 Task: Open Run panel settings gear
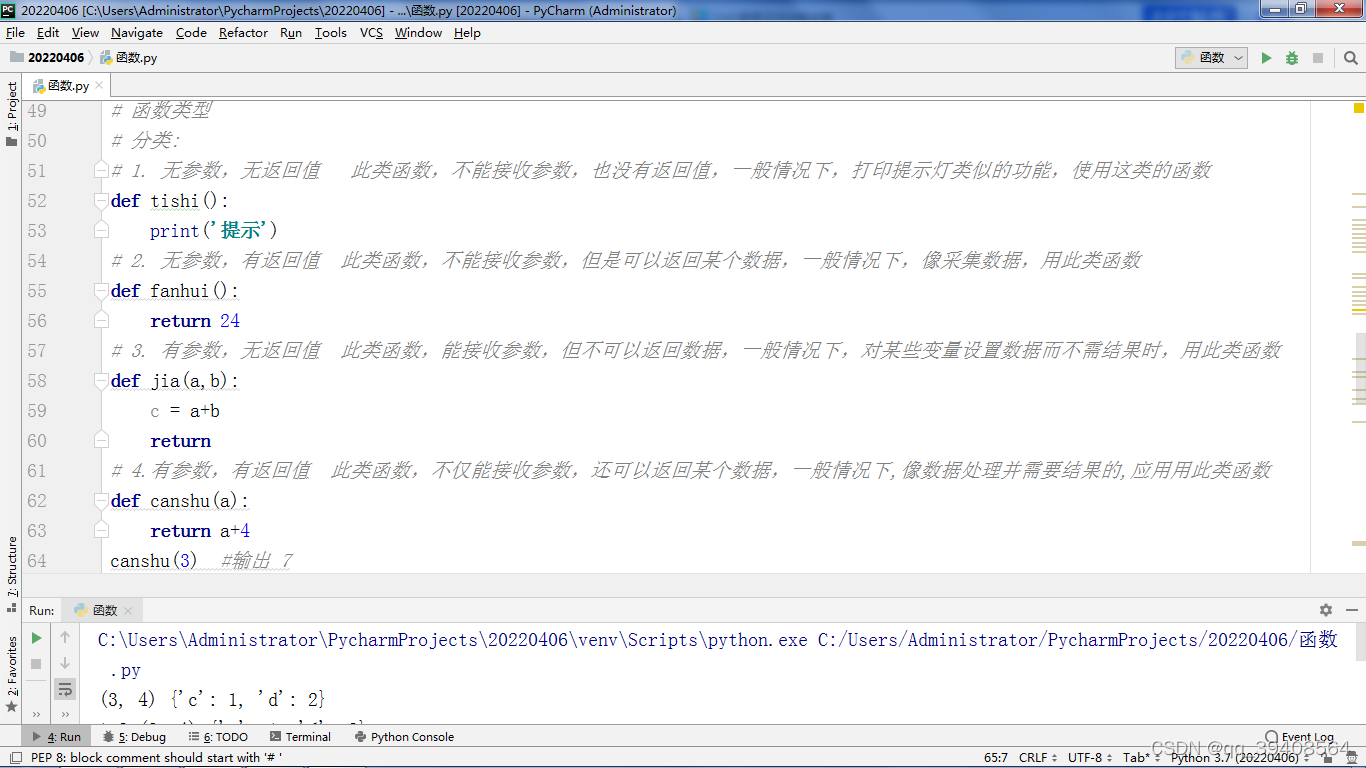[1326, 610]
